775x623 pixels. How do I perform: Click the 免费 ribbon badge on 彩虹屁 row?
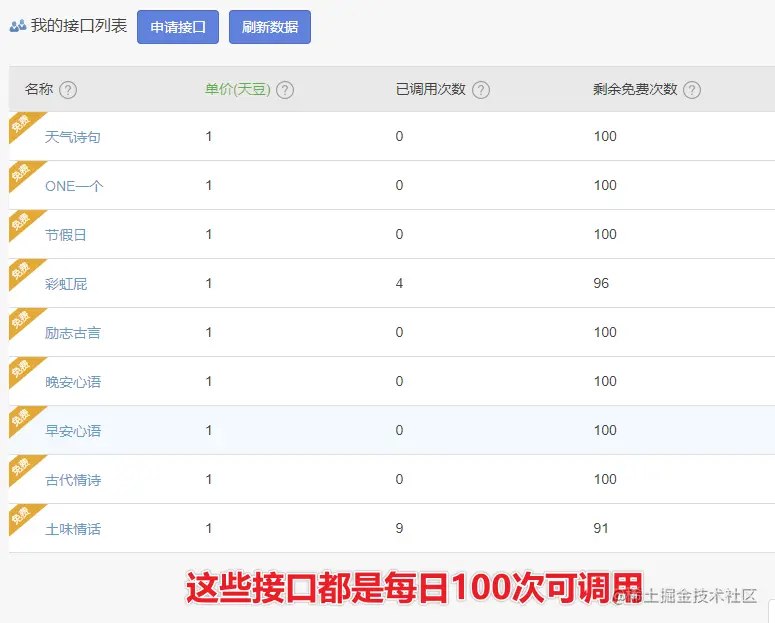coord(22,271)
